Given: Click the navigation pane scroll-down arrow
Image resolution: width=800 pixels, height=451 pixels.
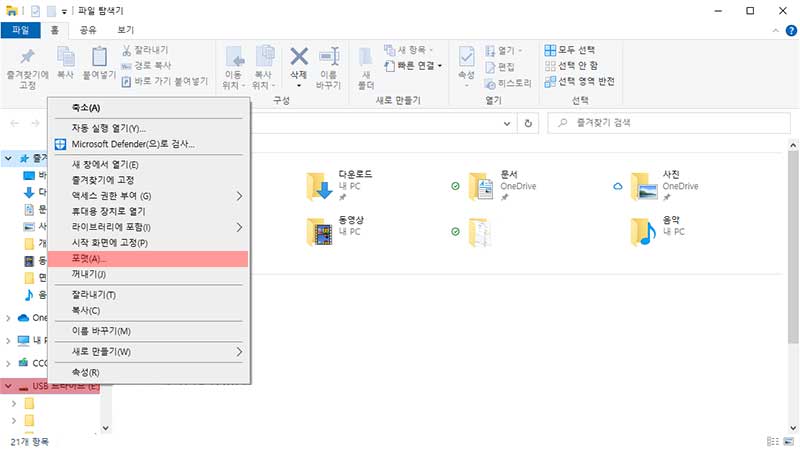Looking at the screenshot, I should point(106,429).
